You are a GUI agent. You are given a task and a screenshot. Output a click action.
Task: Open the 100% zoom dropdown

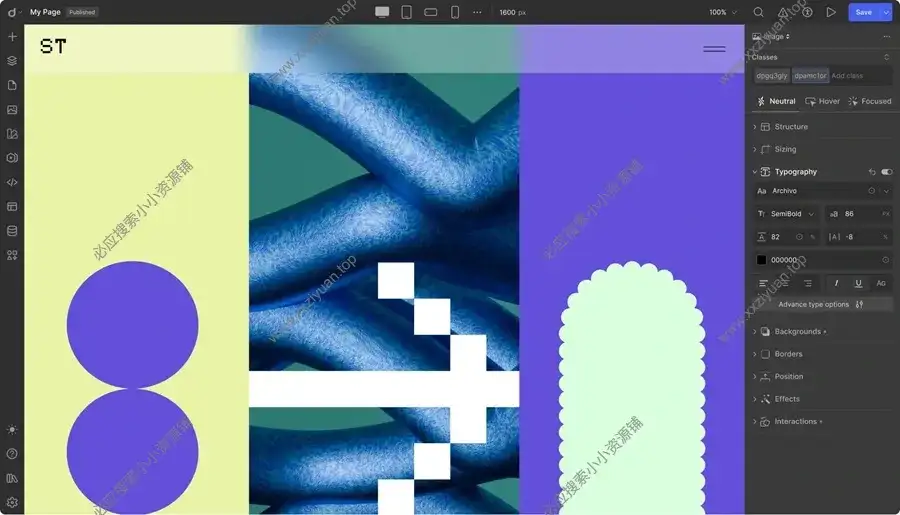point(723,12)
